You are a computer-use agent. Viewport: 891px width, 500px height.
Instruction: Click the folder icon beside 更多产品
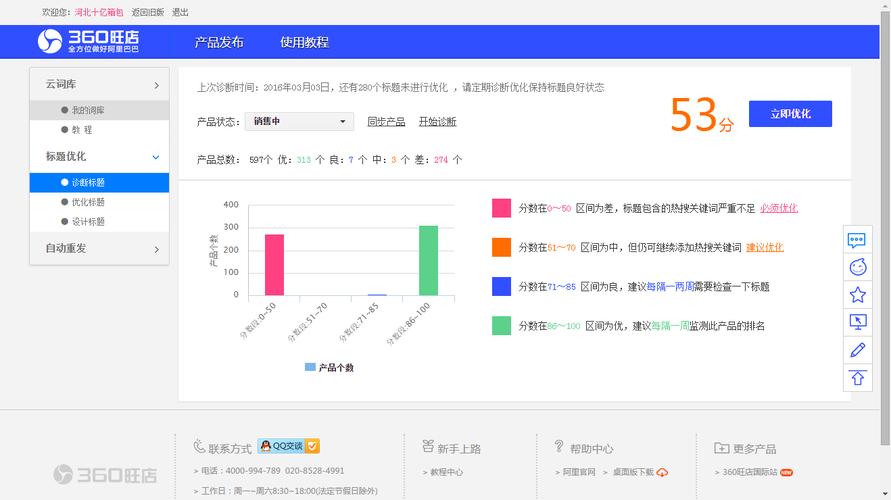click(x=721, y=448)
